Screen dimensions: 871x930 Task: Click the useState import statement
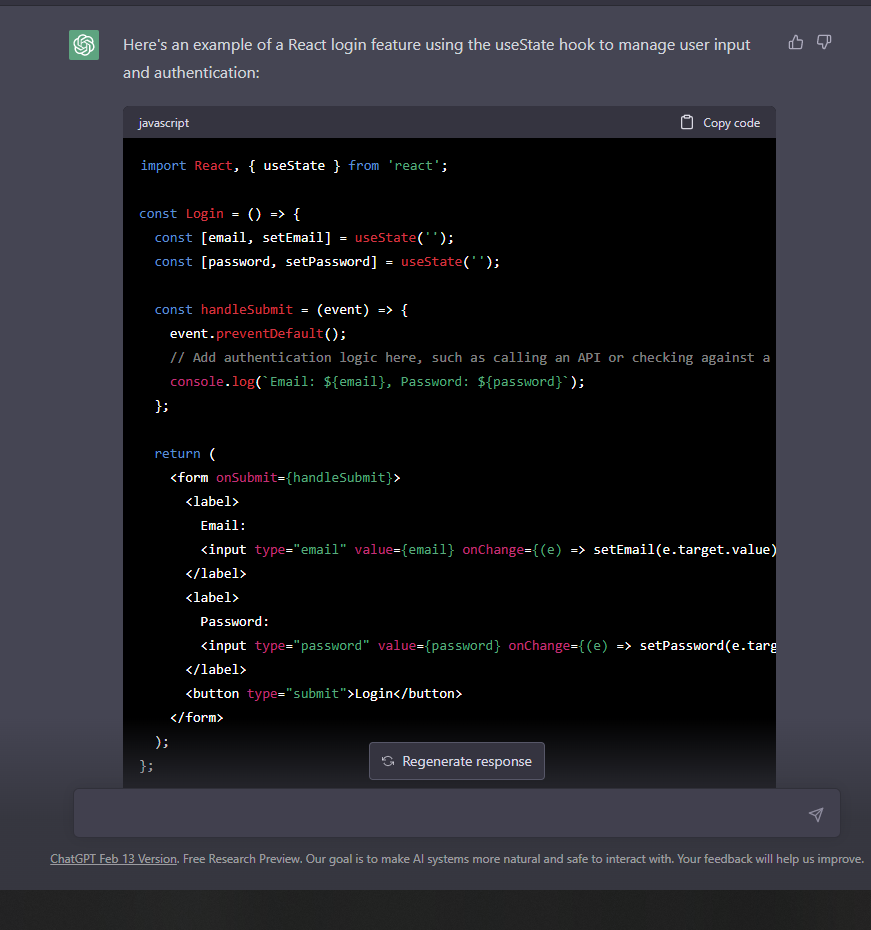click(294, 165)
